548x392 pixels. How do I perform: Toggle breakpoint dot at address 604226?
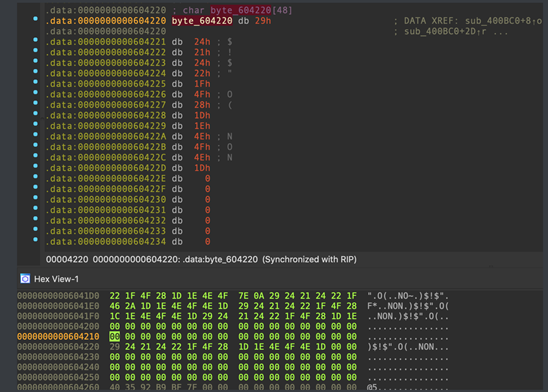[35, 92]
